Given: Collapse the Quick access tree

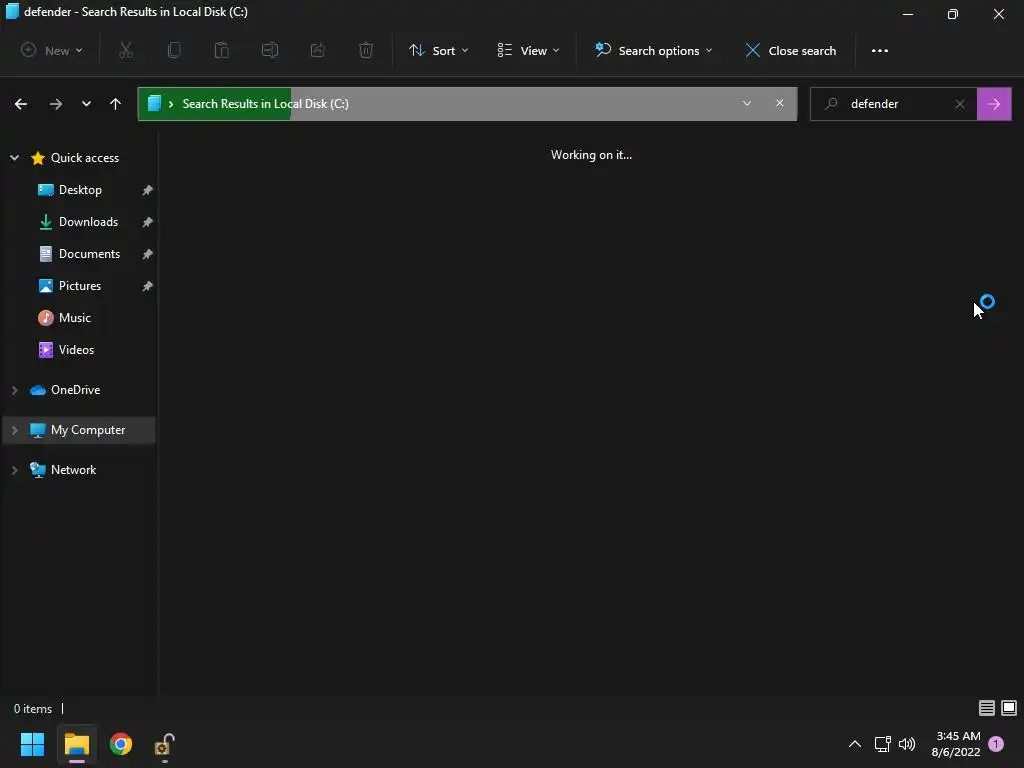Looking at the screenshot, I should coord(14,158).
